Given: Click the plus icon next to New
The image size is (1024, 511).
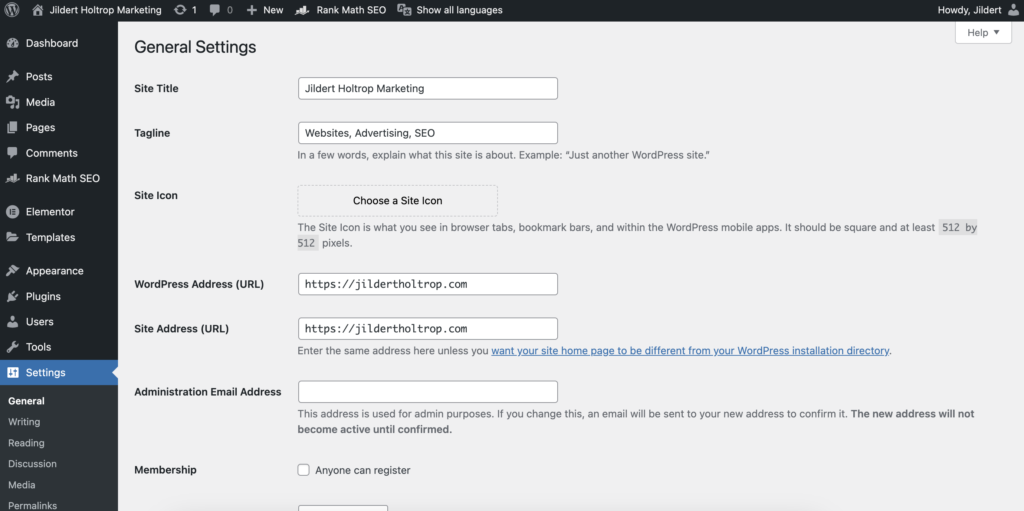Looking at the screenshot, I should coord(252,10).
